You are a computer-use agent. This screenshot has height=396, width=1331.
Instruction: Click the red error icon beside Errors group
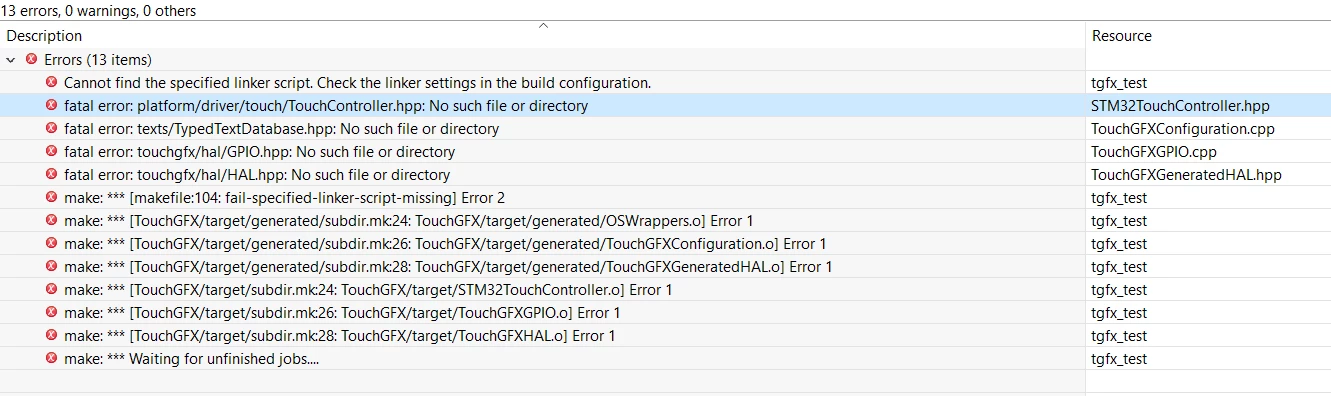click(31, 60)
